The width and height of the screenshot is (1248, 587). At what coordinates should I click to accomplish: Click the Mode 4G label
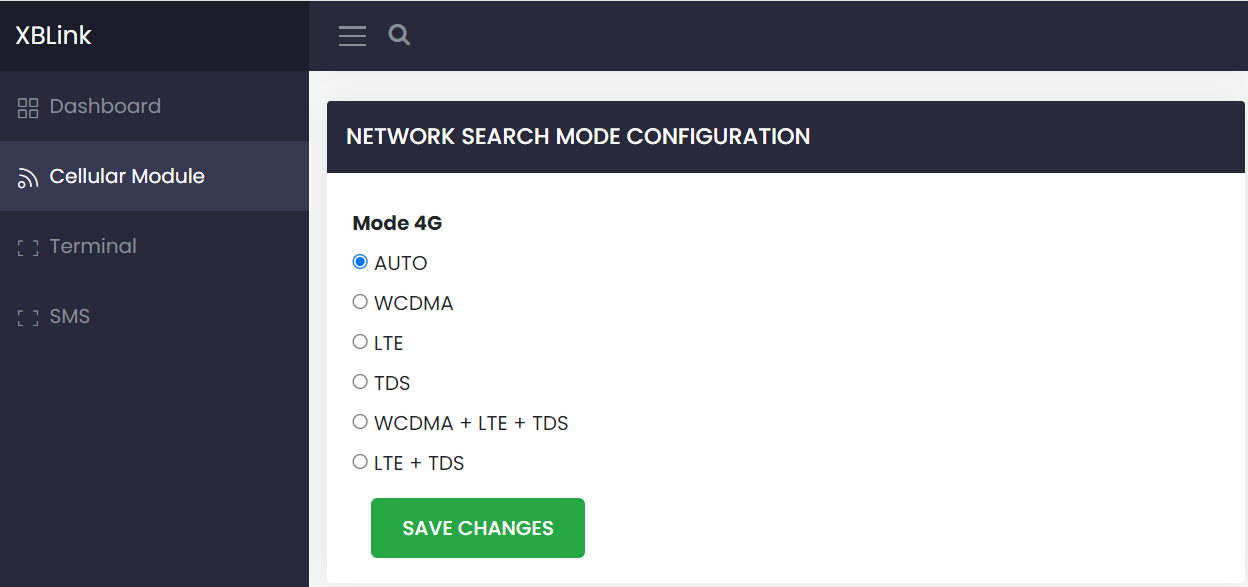[x=397, y=223]
